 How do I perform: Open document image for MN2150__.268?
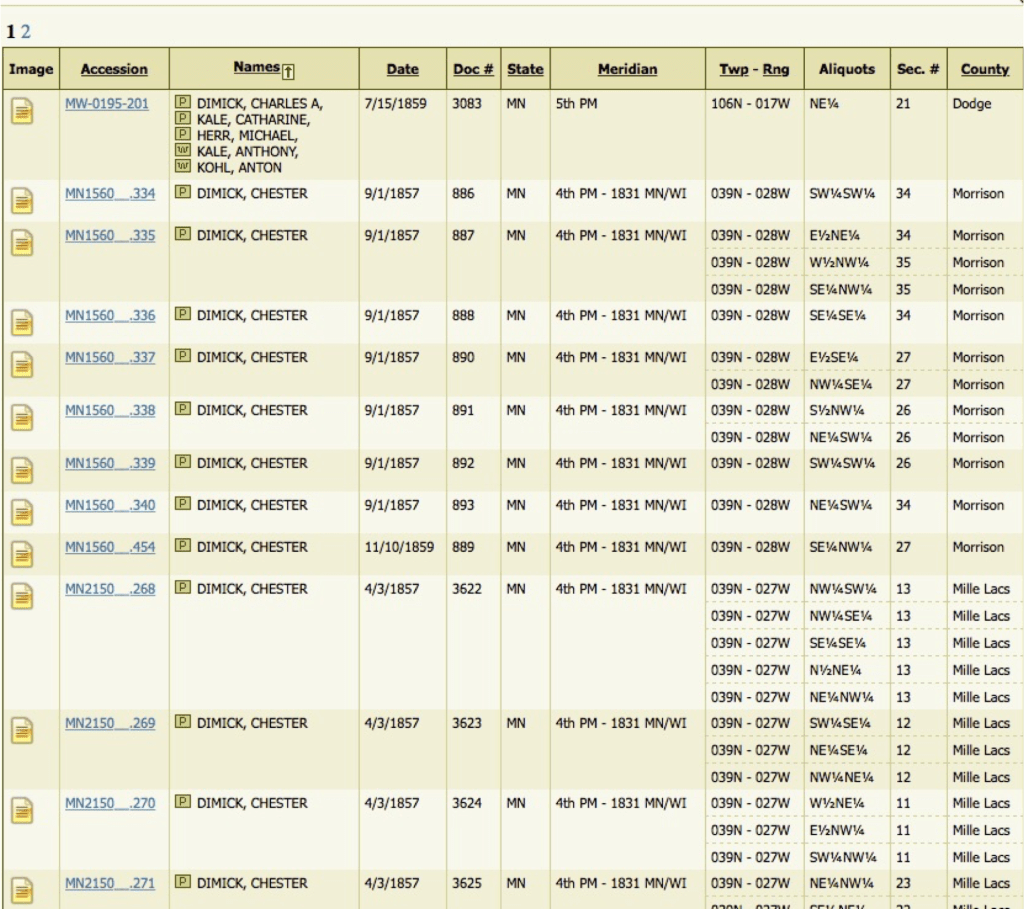coord(22,596)
